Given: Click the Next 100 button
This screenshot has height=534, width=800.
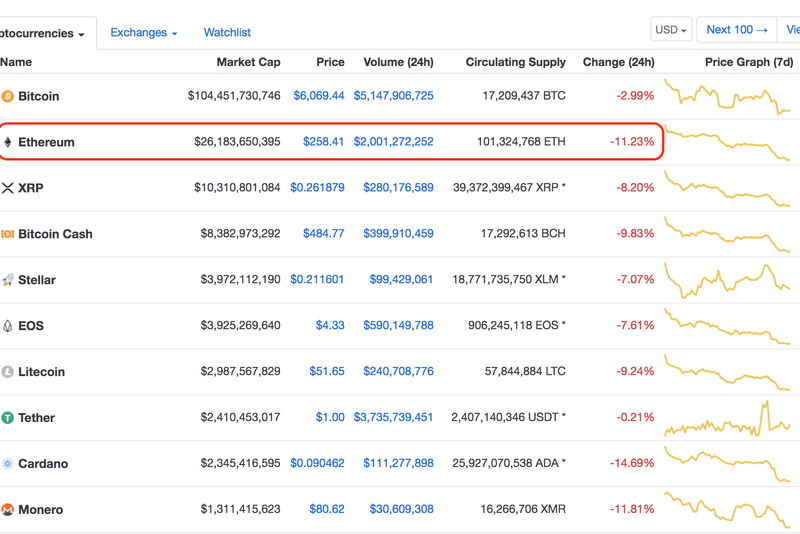Looking at the screenshot, I should pos(736,30).
